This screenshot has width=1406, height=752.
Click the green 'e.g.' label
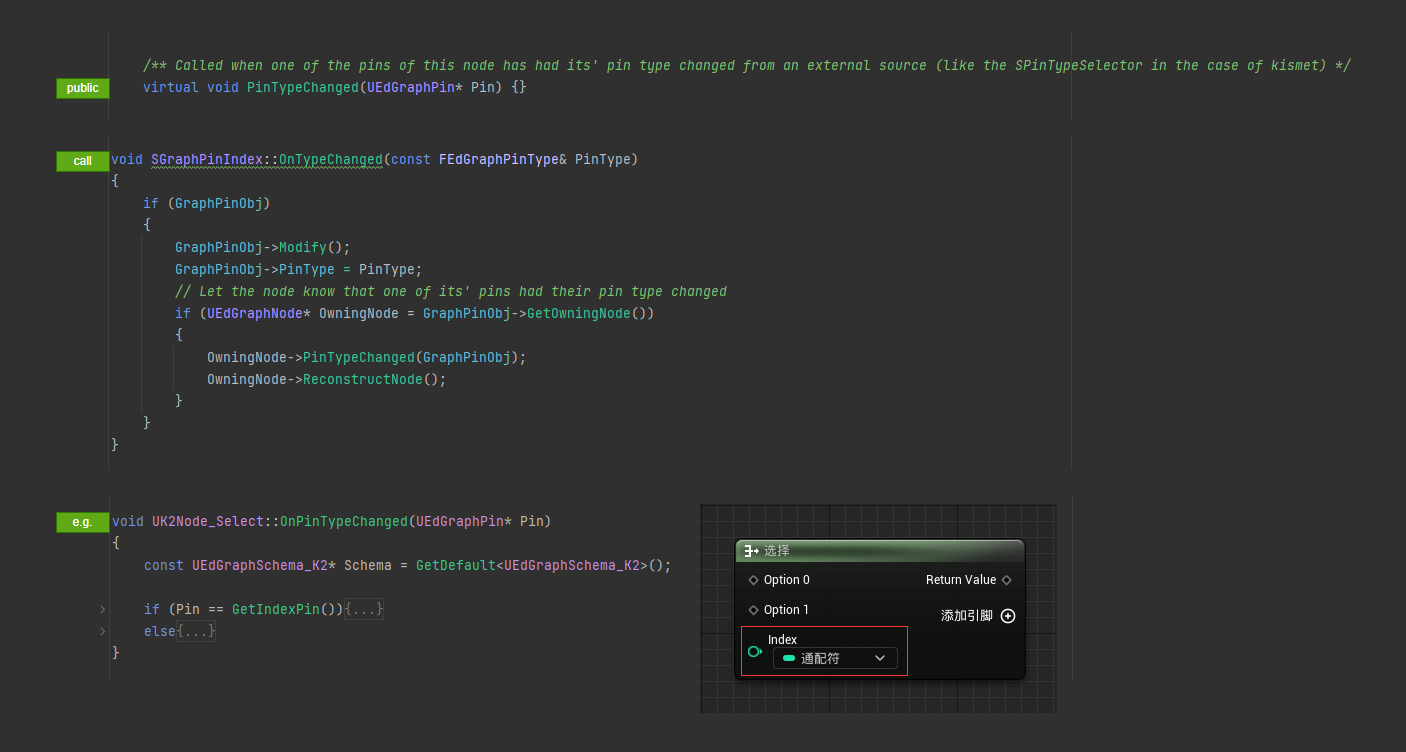point(82,522)
